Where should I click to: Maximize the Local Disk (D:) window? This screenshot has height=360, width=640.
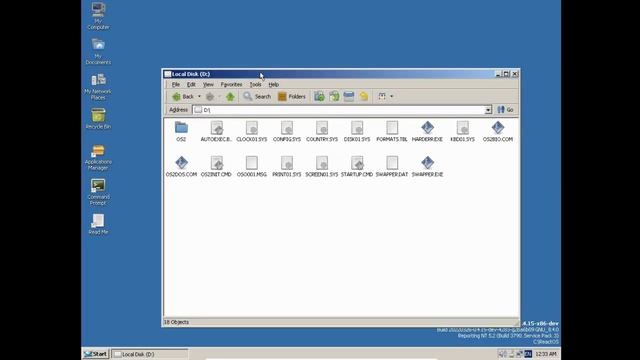click(x=506, y=74)
